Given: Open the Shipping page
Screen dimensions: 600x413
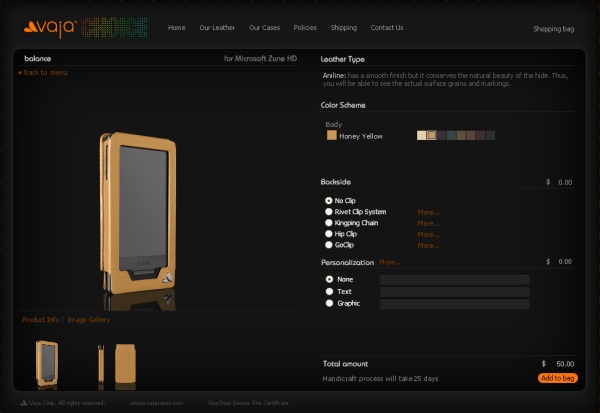Looking at the screenshot, I should [x=344, y=28].
